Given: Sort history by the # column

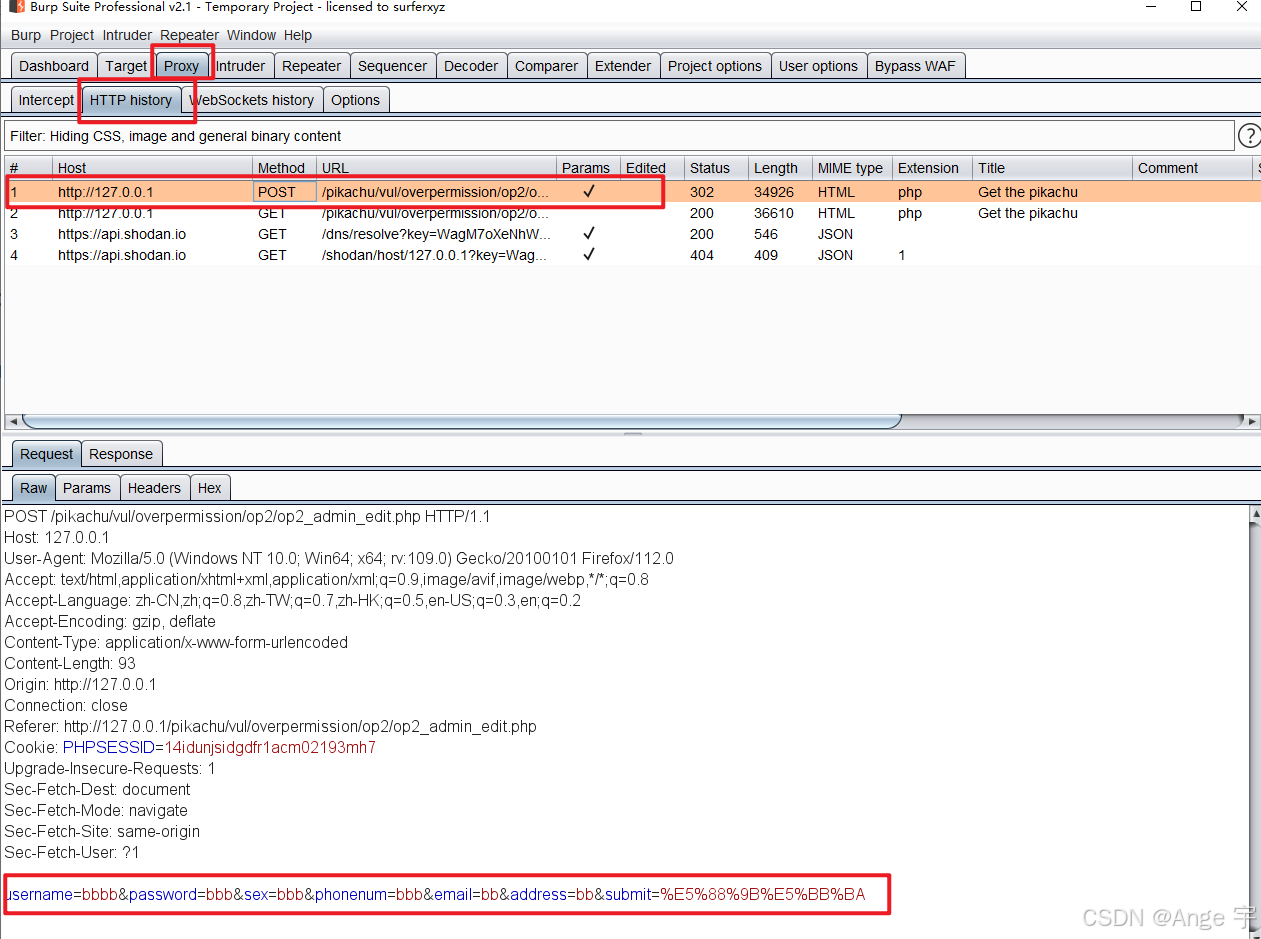Looking at the screenshot, I should [x=28, y=168].
